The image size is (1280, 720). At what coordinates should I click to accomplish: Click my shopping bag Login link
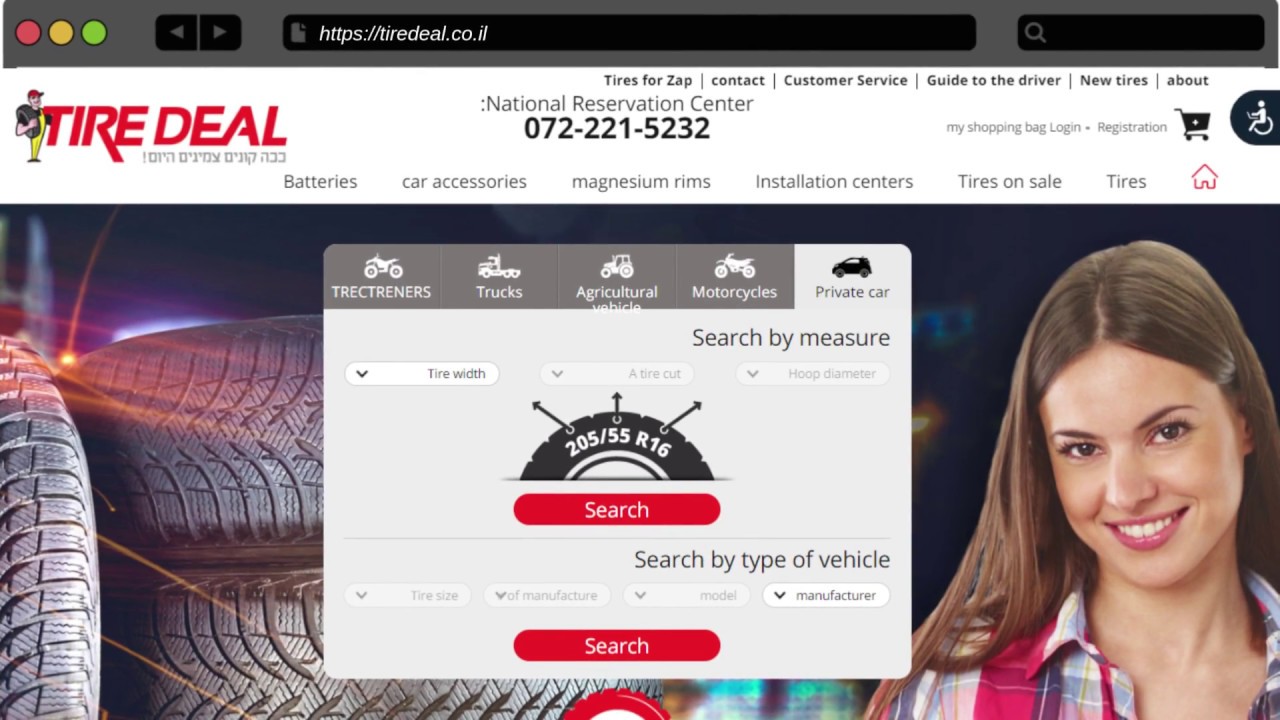[x=1013, y=127]
